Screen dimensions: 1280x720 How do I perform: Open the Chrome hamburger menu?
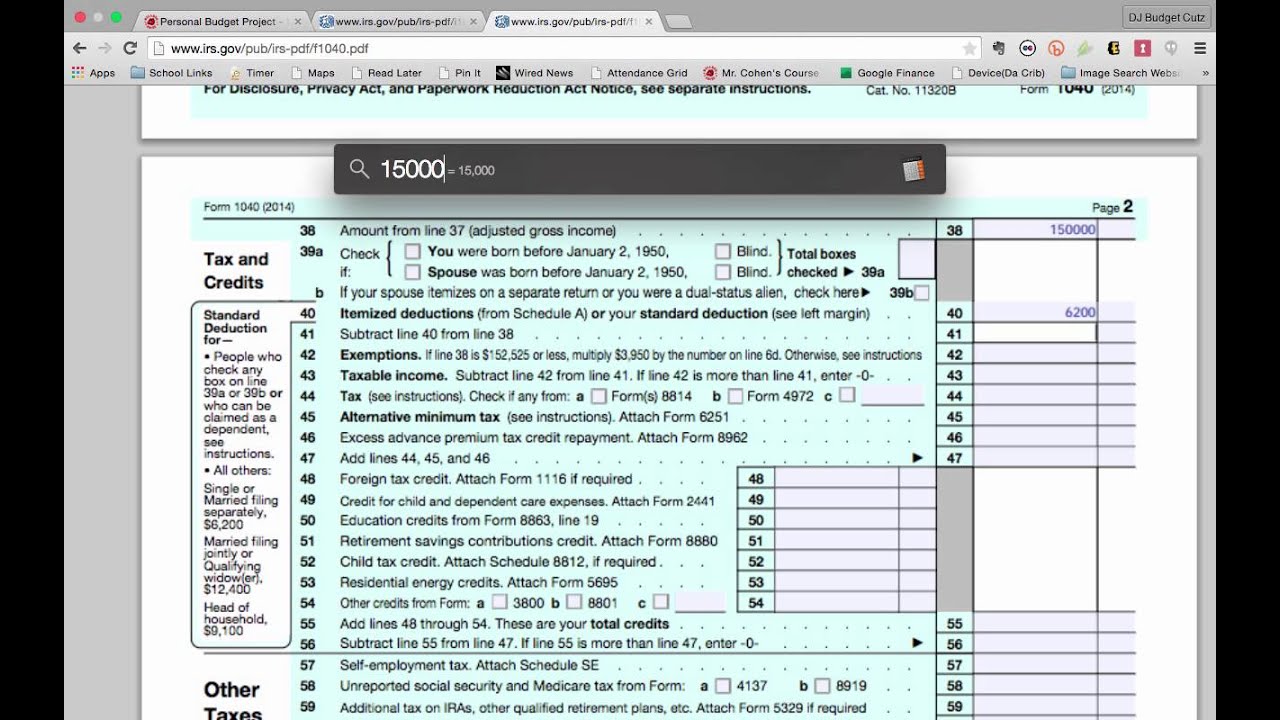pos(1200,48)
